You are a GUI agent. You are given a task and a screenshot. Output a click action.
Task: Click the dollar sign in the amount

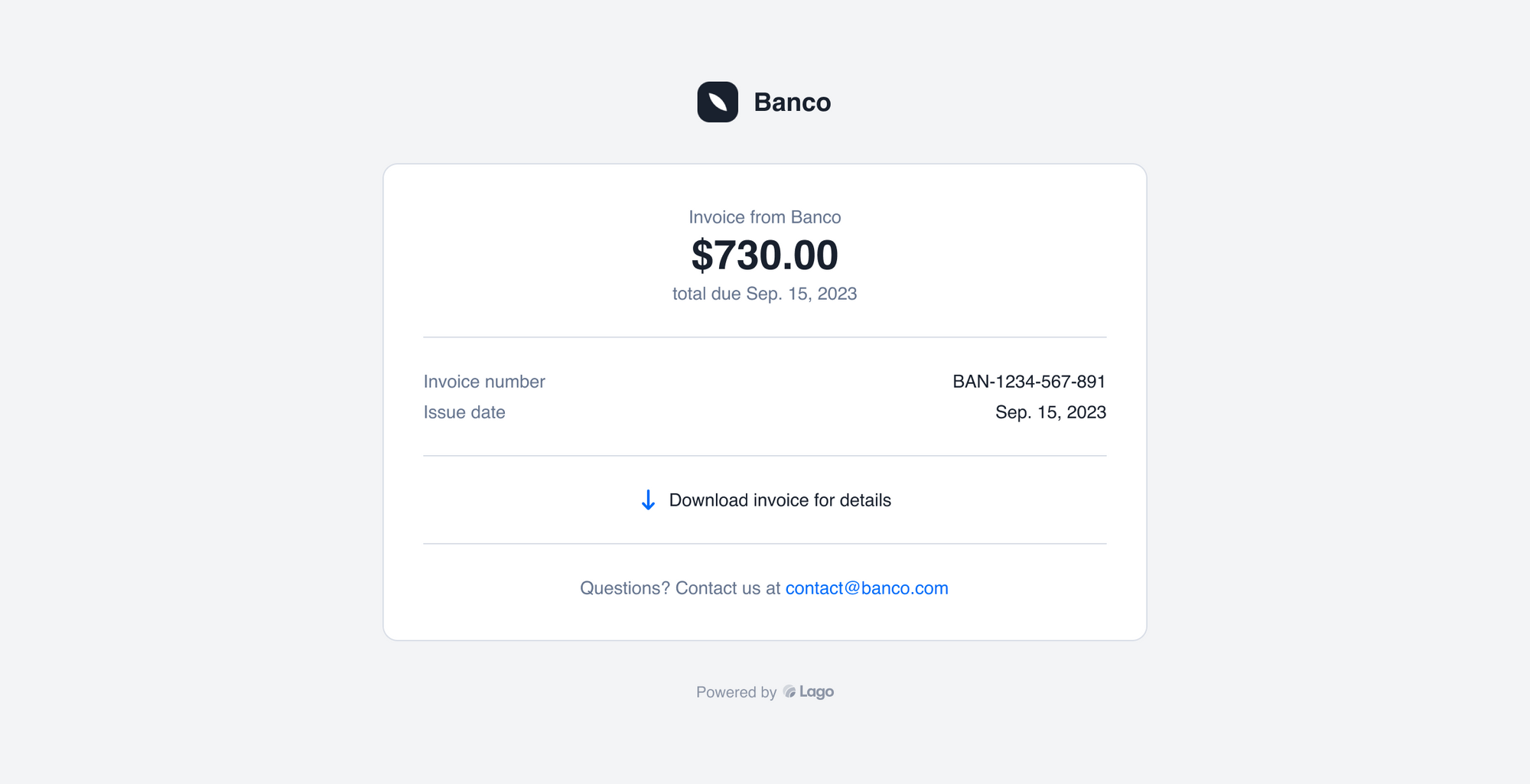coord(702,255)
